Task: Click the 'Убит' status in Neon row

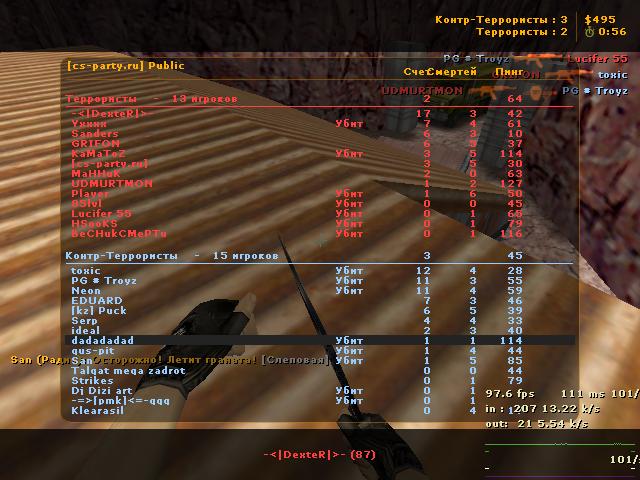Action: (x=349, y=291)
